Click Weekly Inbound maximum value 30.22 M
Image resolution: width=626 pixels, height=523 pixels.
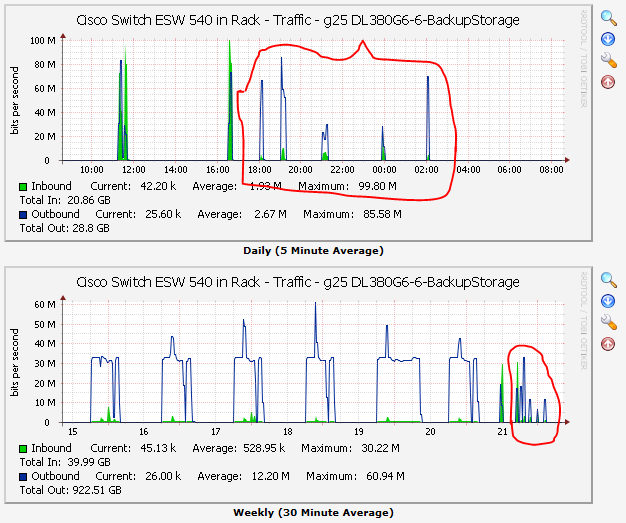tap(380, 448)
